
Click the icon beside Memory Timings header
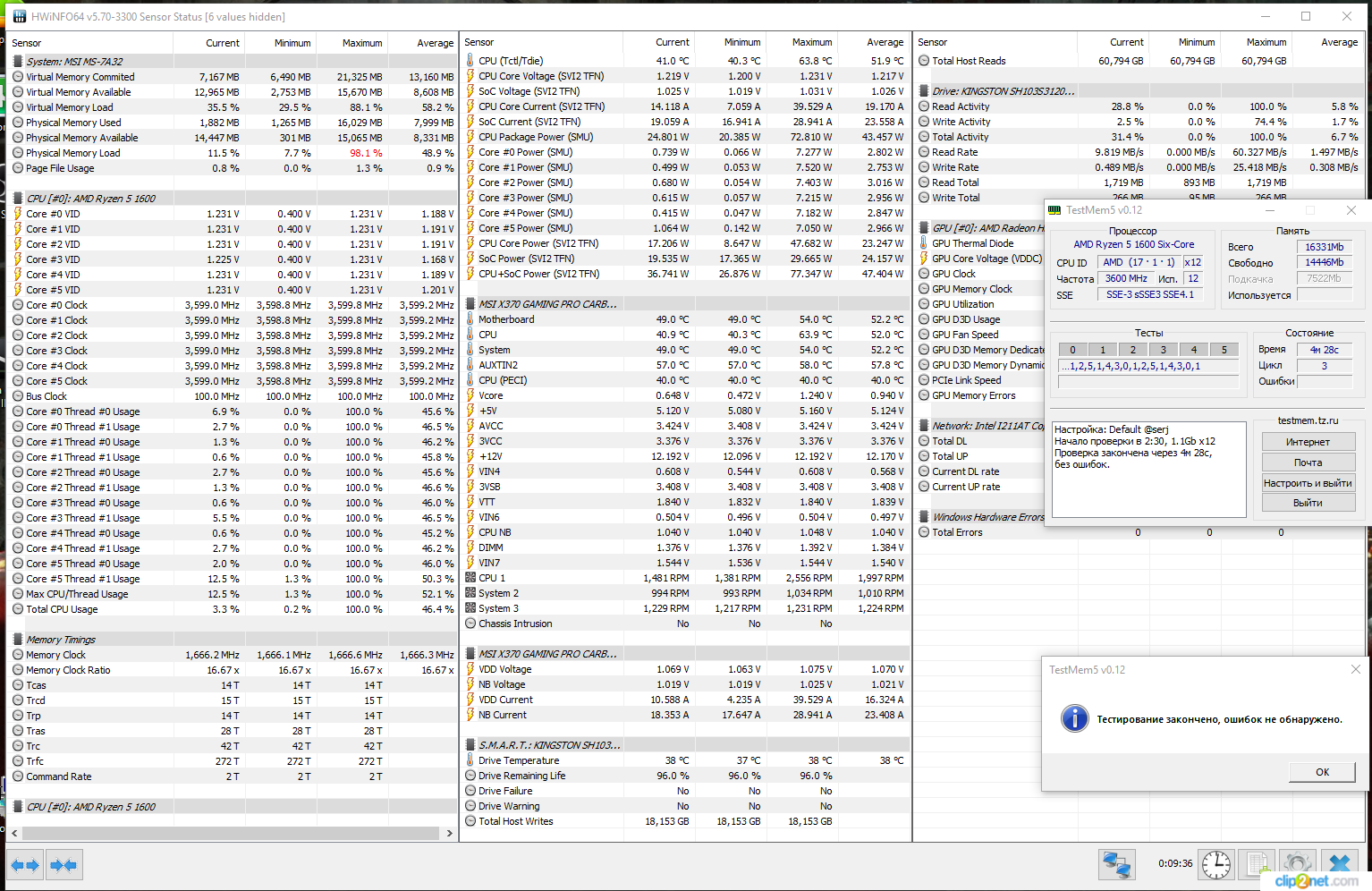18,640
